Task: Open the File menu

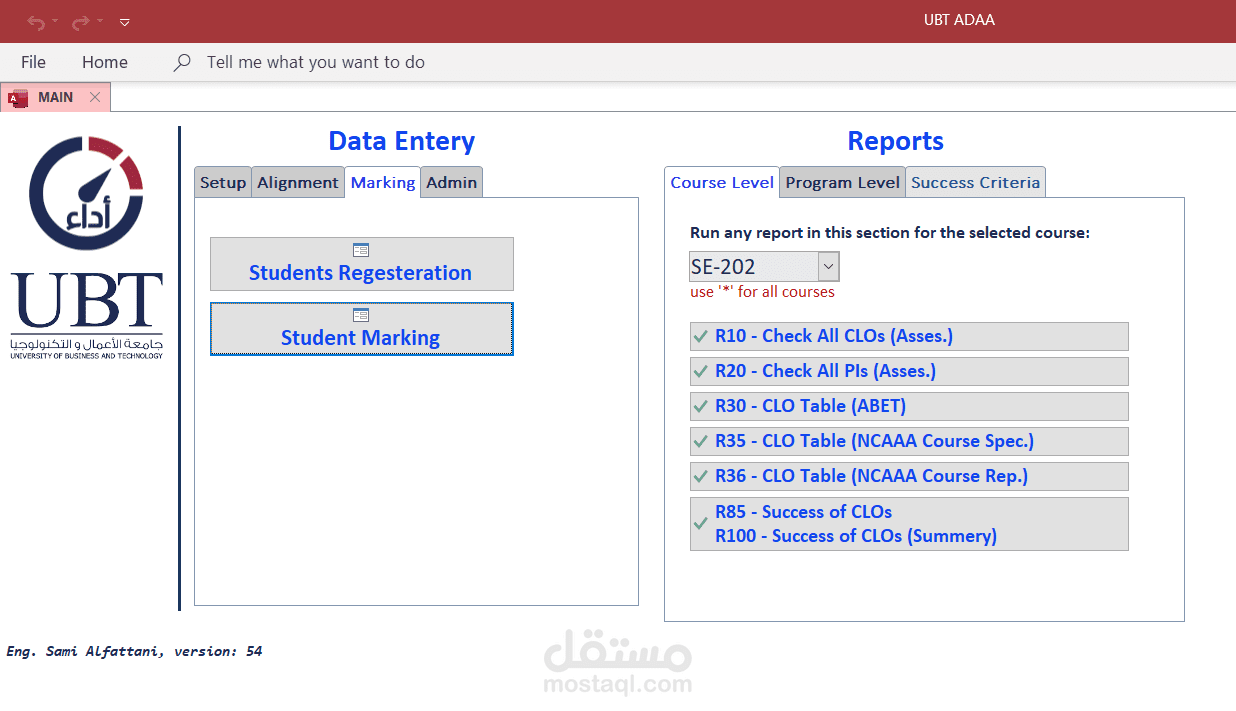Action: coord(33,62)
